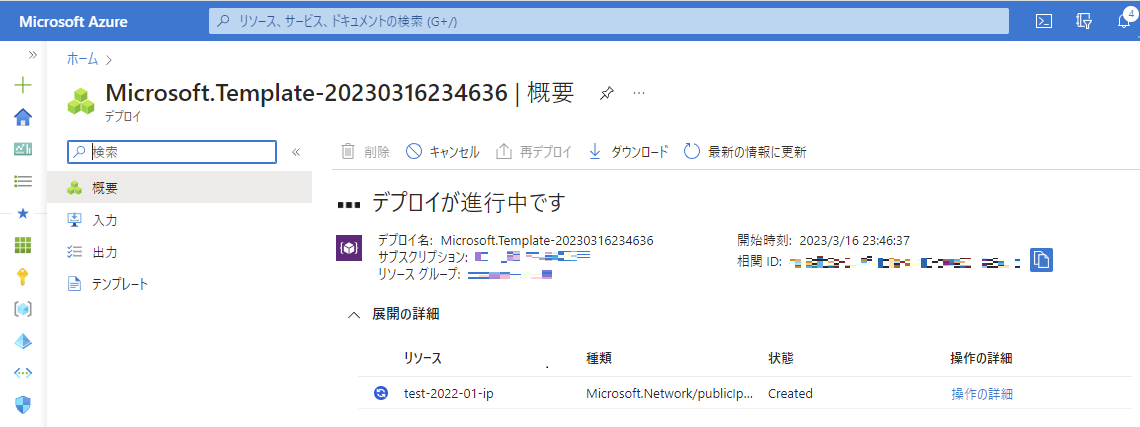This screenshot has height=427, width=1140.
Task: Open the directory and subscription filter icon
Action: click(1084, 21)
